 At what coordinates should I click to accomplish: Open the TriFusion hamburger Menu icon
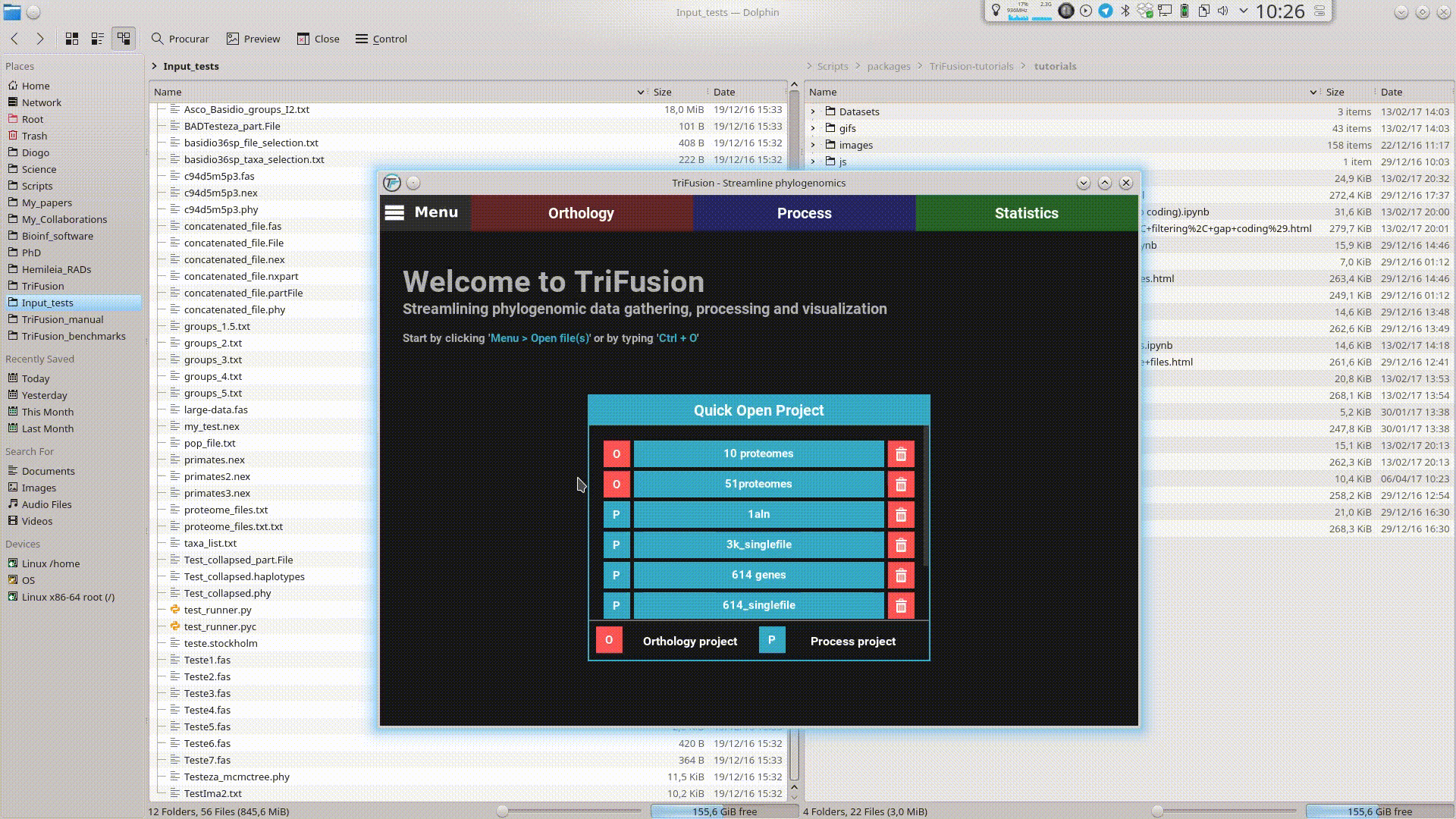[394, 213]
